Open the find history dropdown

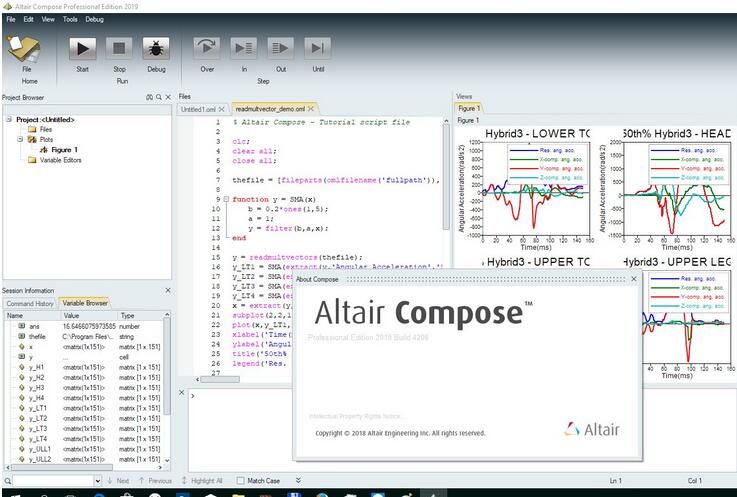(98, 481)
